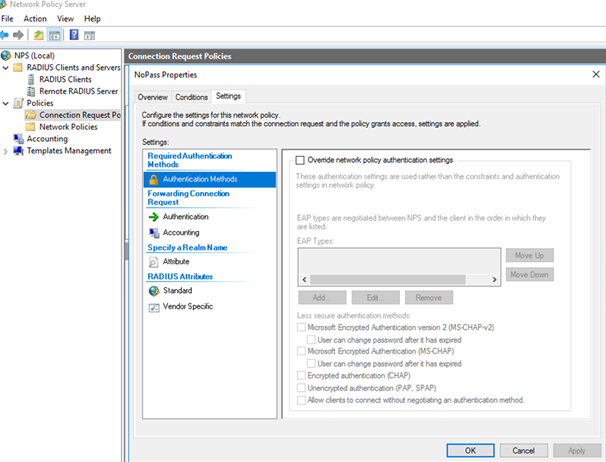Collapse the Policies tree node
Image resolution: width=606 pixels, height=462 pixels.
[6, 103]
